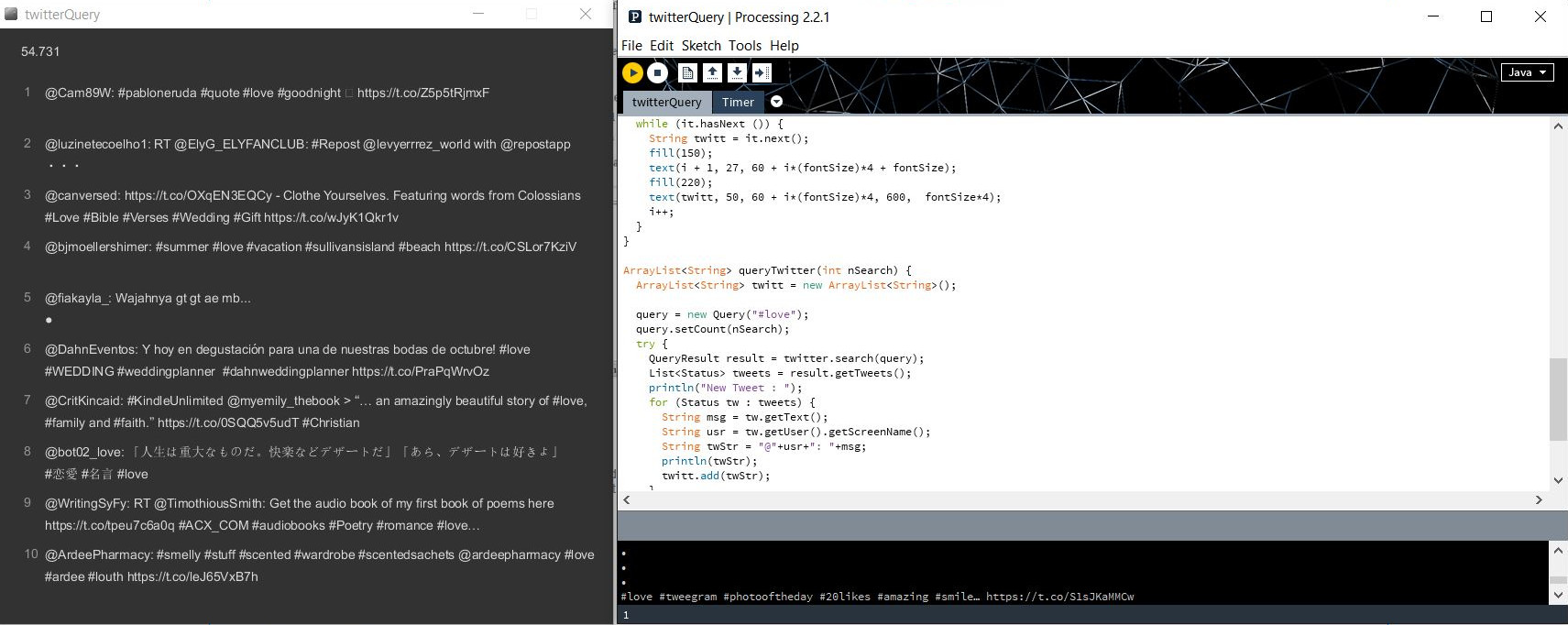Stop the running sketch
This screenshot has height=625, width=1568.
(657, 72)
